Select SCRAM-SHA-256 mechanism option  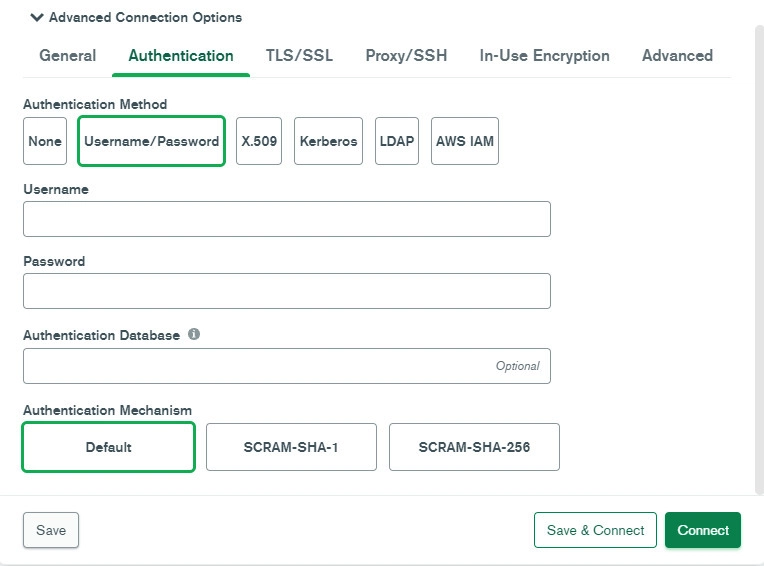474,447
